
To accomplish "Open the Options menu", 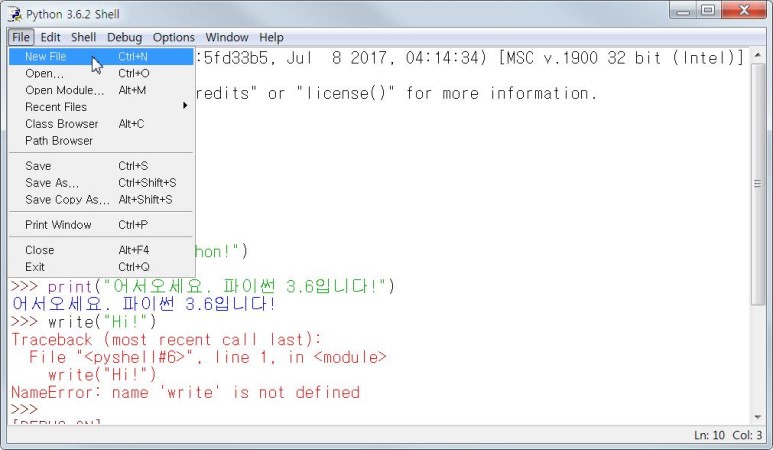I will pyautogui.click(x=174, y=37).
